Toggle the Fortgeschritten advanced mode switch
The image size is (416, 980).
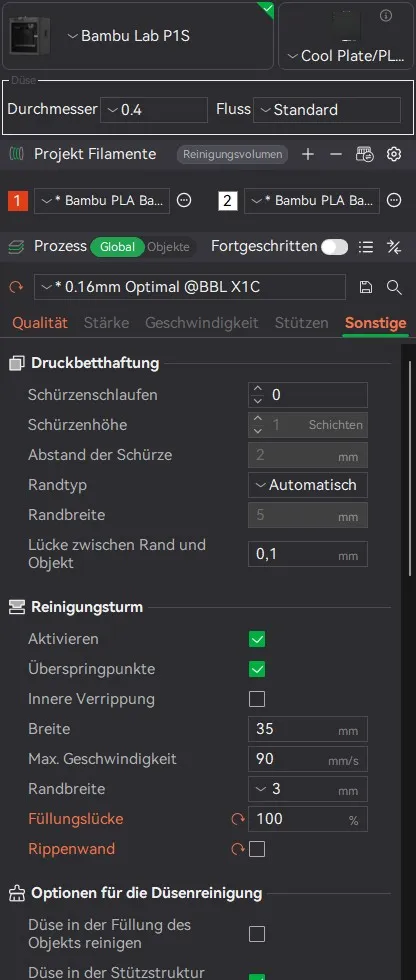click(x=335, y=247)
